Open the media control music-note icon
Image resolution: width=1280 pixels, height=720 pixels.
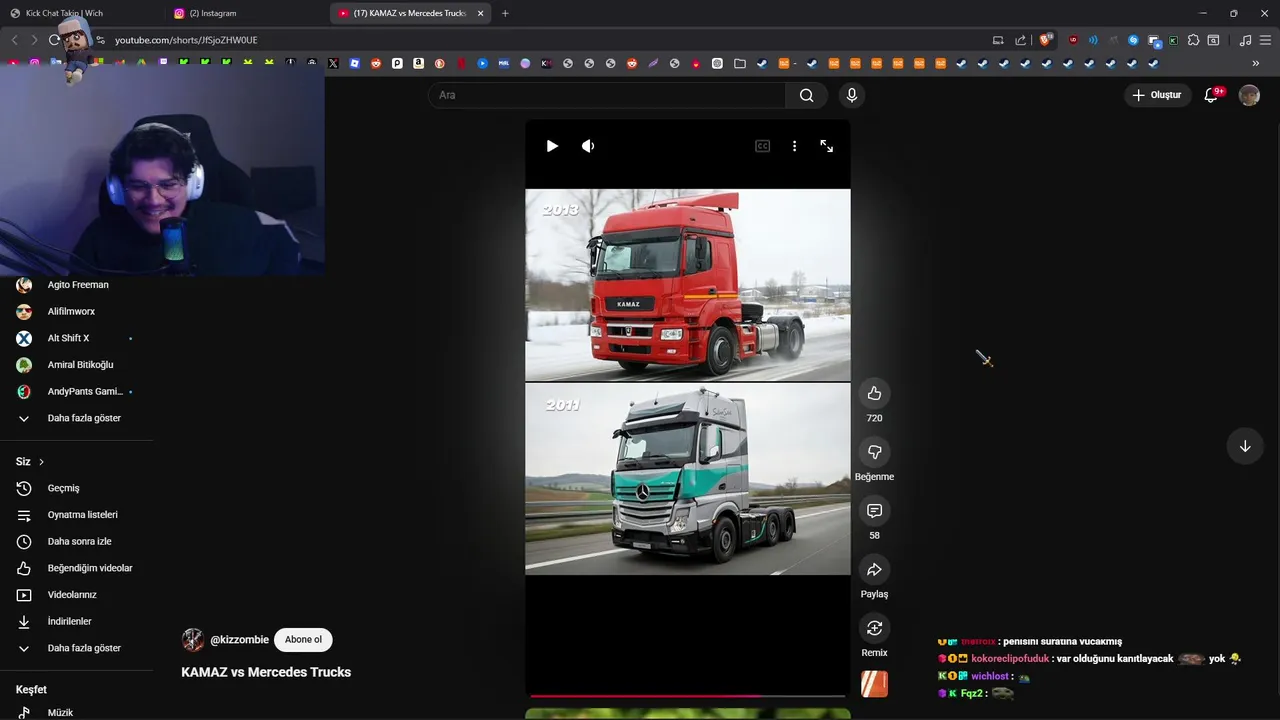[1245, 40]
